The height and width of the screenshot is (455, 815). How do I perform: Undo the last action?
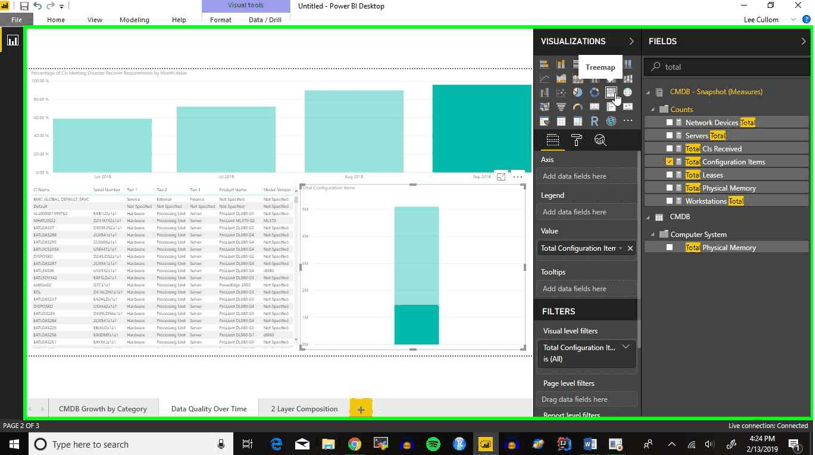click(37, 6)
